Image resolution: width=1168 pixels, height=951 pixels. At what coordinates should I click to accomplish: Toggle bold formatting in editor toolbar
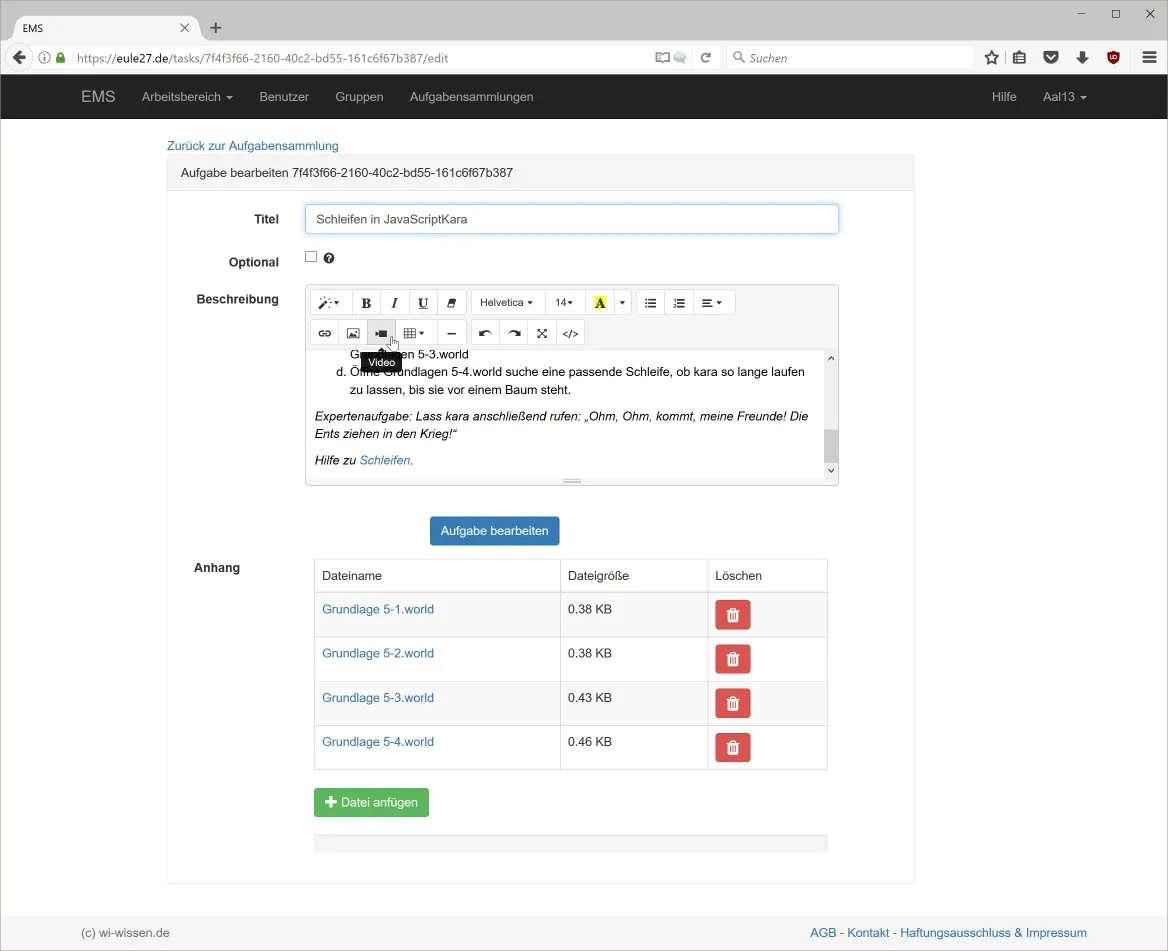coord(366,303)
